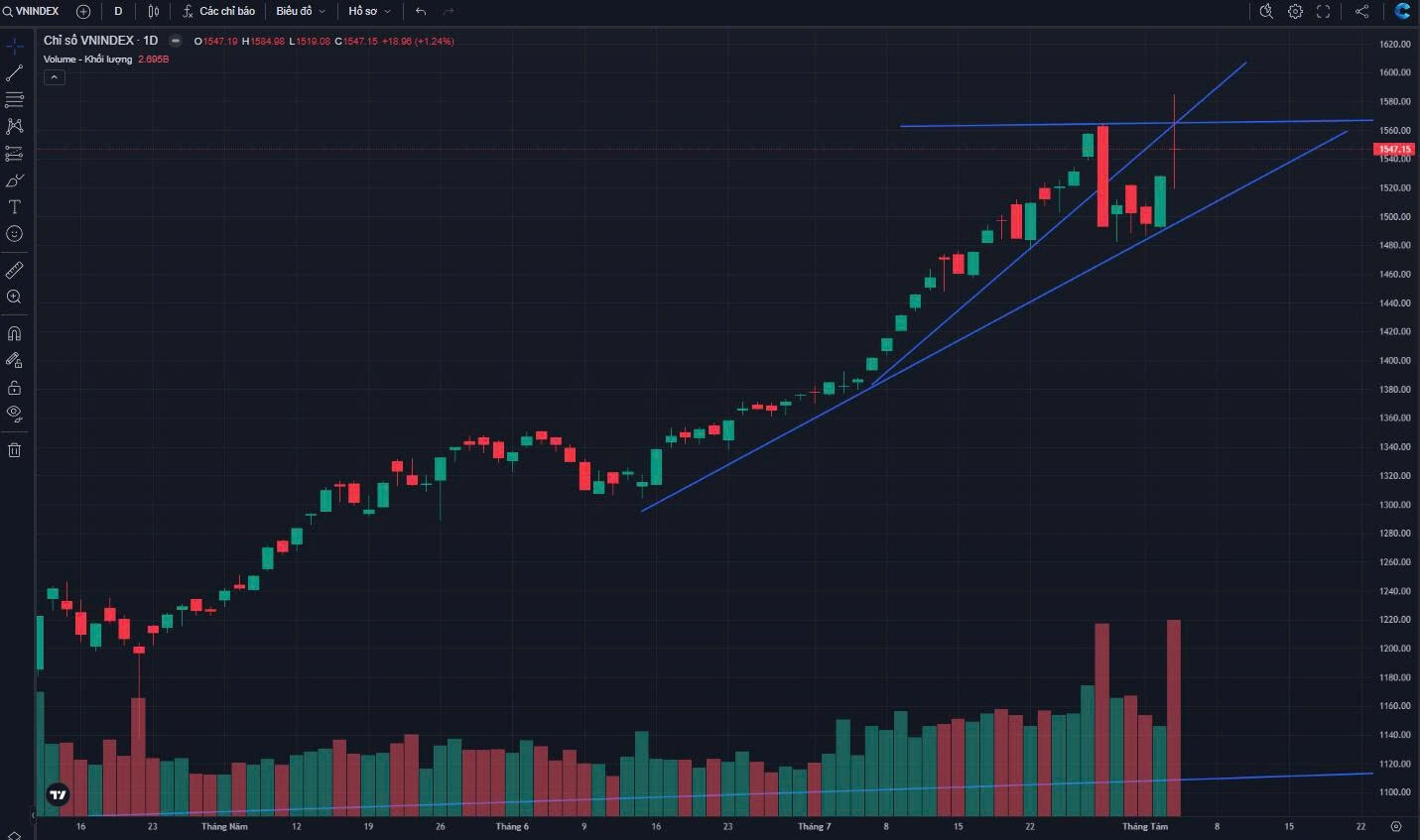Select the trend line drawing tool
1420x840 pixels.
14,73
